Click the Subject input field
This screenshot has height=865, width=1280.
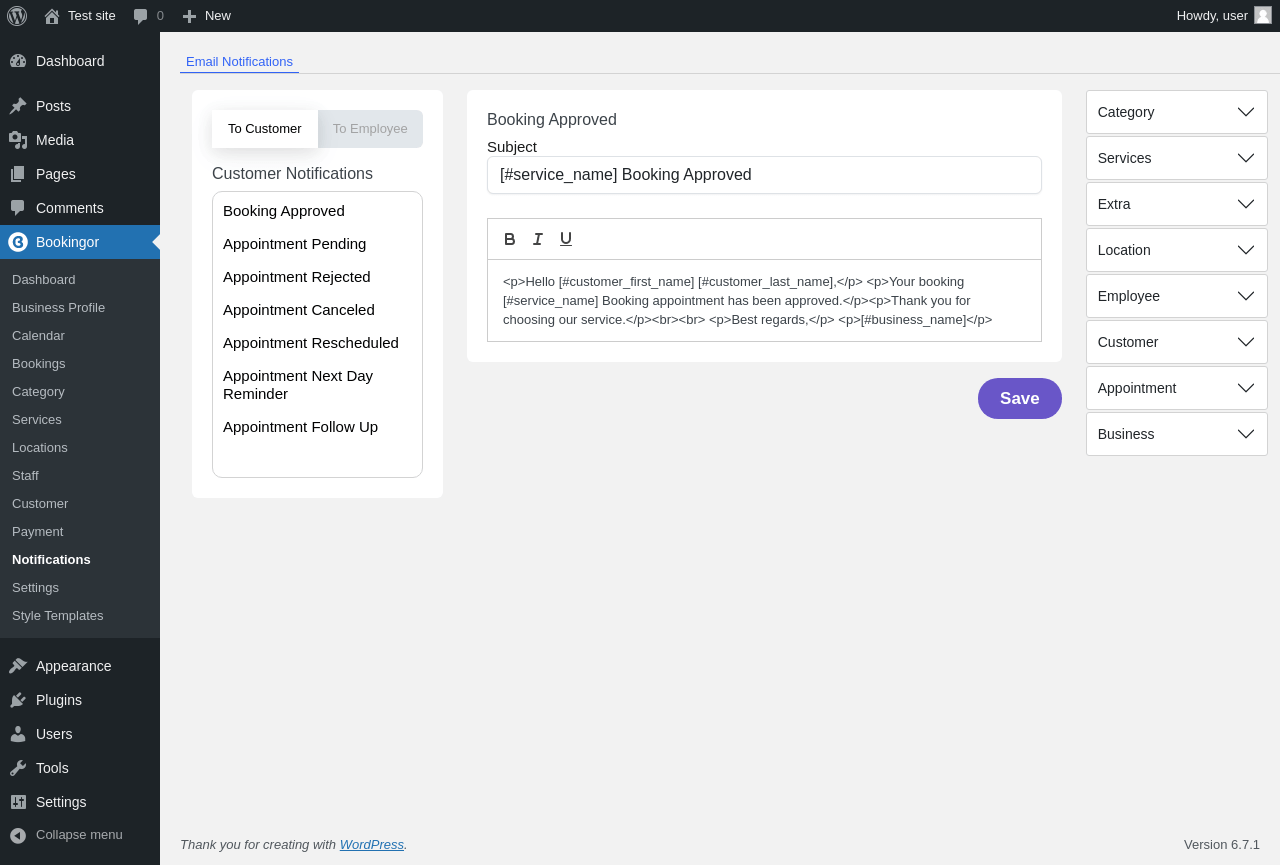pos(764,175)
